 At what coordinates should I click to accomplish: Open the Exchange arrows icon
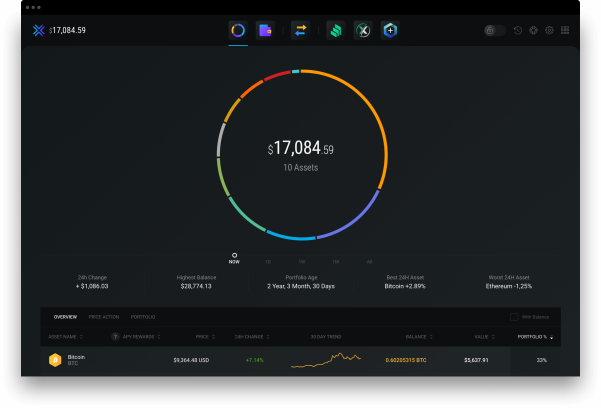pyautogui.click(x=300, y=30)
